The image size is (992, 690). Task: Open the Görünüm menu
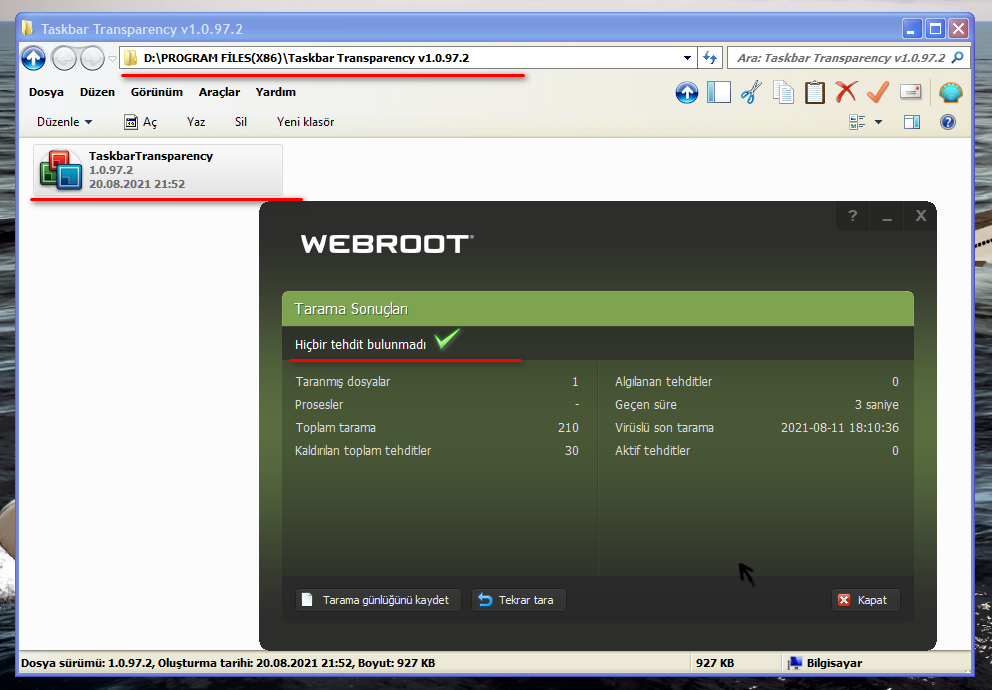pos(157,92)
